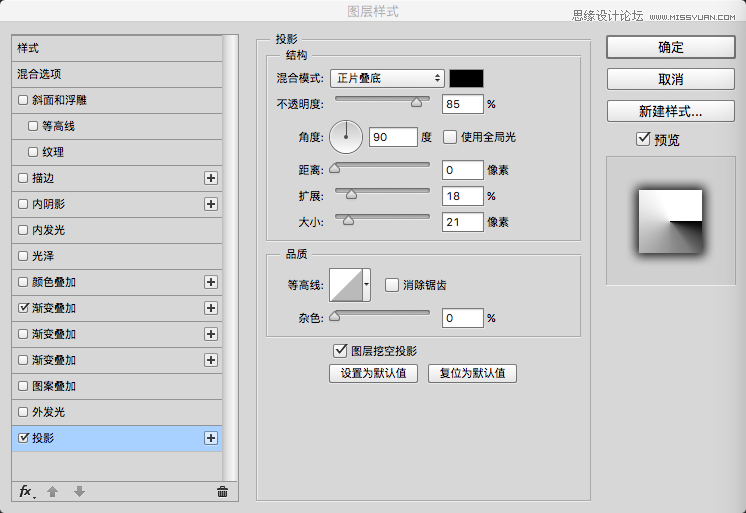
Task: Click plus icon on checked 渐变叠加 row
Action: (211, 308)
